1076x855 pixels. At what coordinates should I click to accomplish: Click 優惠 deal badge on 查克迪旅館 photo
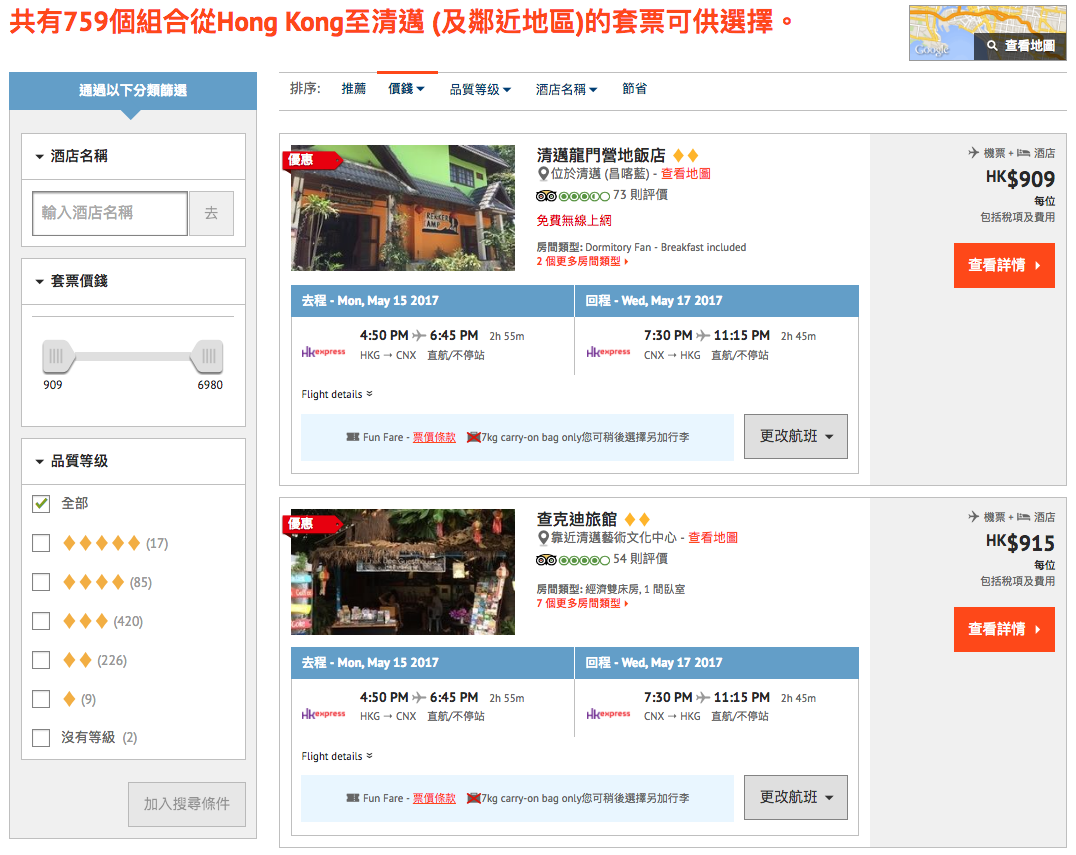tap(312, 524)
